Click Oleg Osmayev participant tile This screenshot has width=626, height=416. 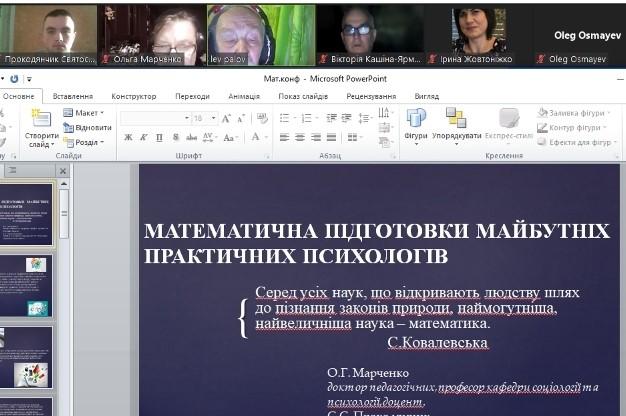click(578, 36)
